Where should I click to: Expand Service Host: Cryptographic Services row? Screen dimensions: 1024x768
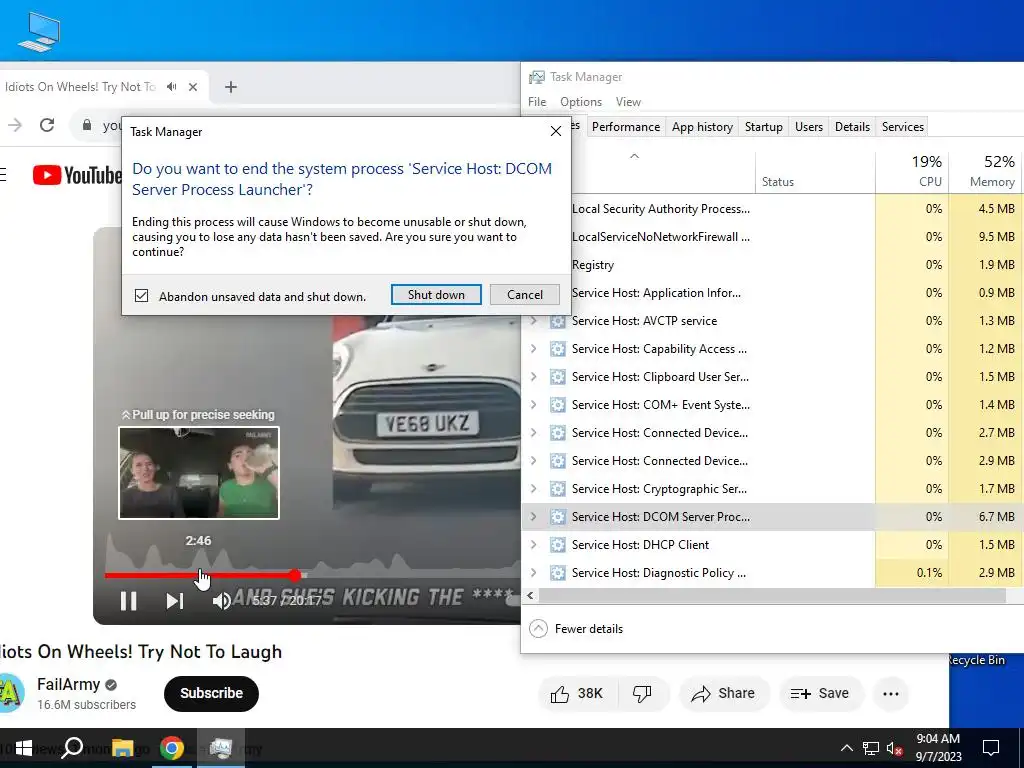(534, 488)
